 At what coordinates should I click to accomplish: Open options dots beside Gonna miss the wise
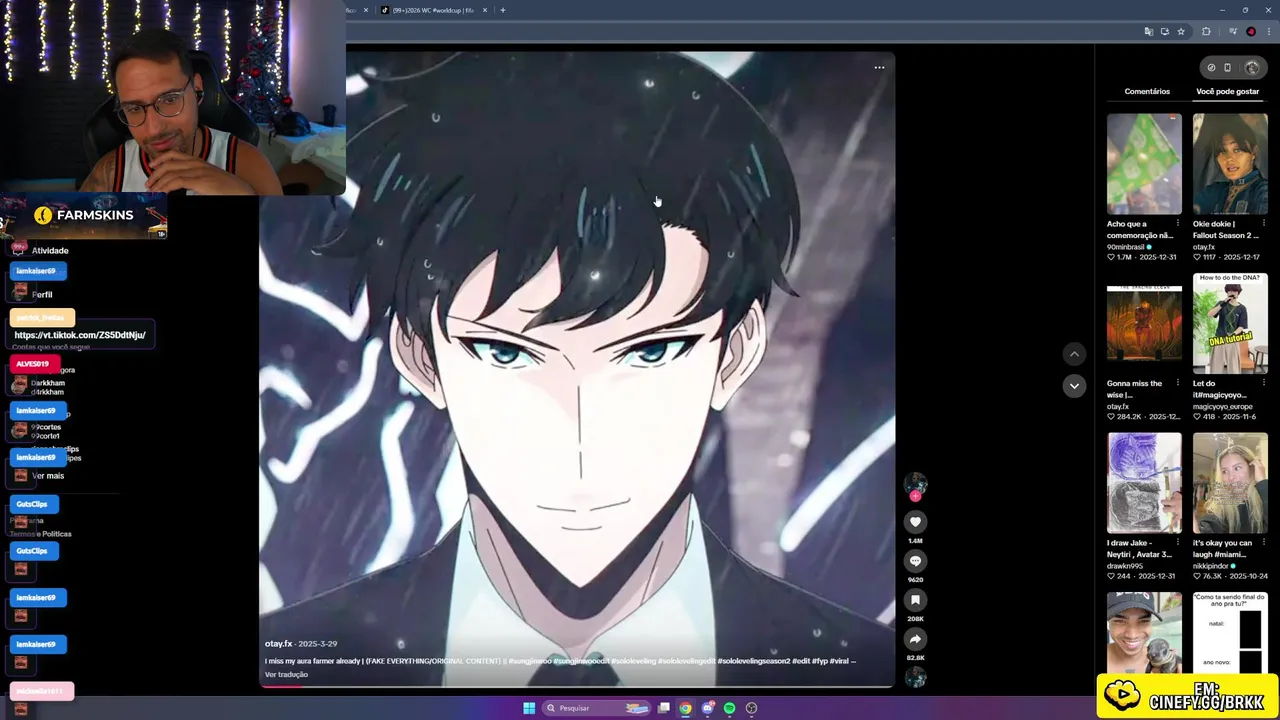(x=1178, y=384)
